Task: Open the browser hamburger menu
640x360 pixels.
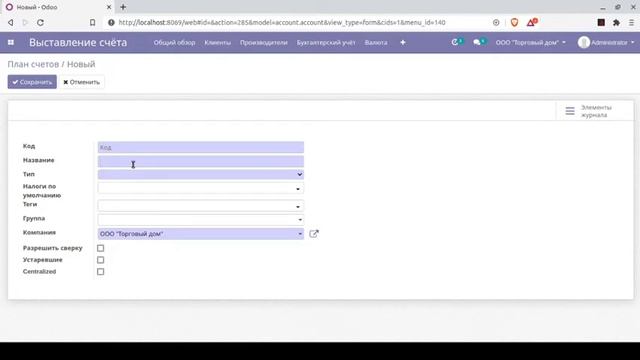Action: click(x=631, y=22)
